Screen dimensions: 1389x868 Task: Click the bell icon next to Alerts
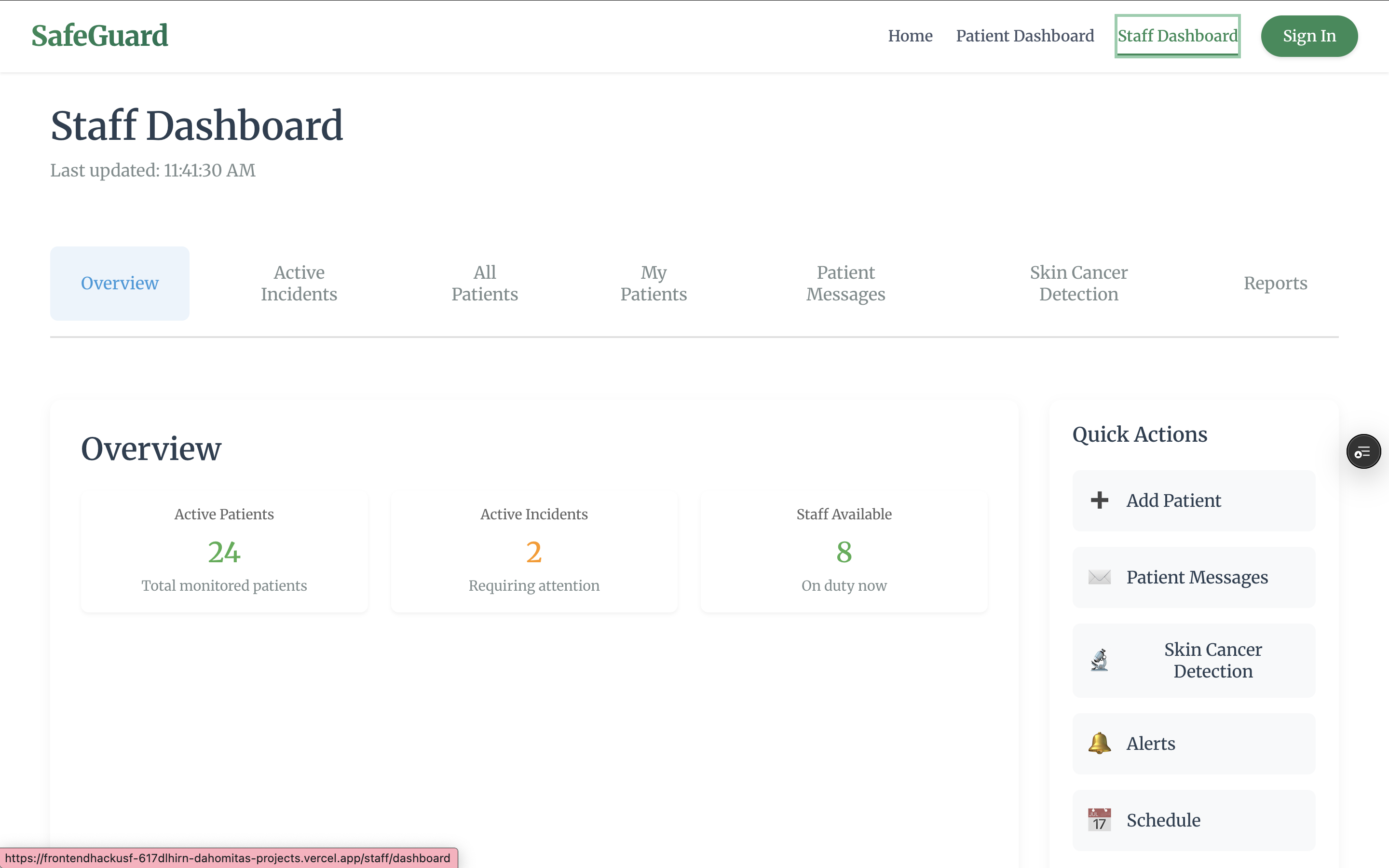(1099, 743)
